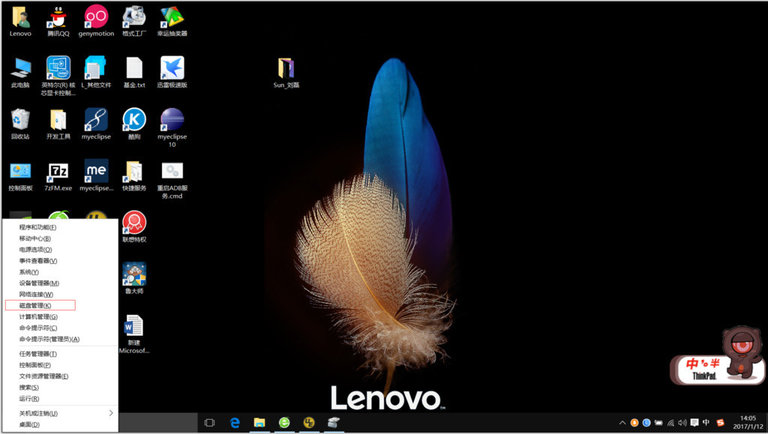Open the Sun_ folder on desktop
The width and height of the screenshot is (768, 434).
tap(286, 73)
